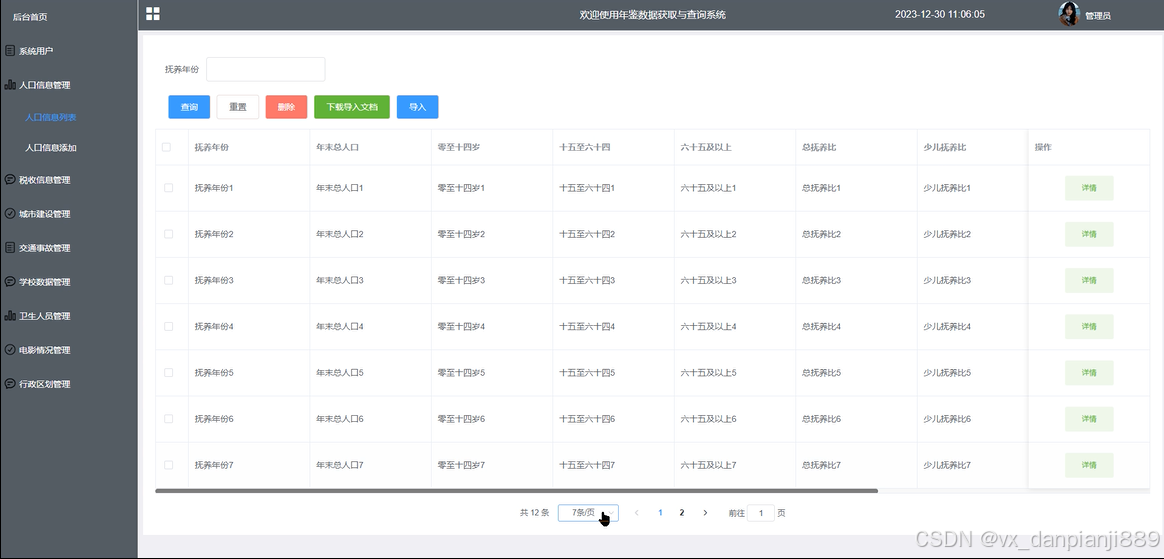
Task: Click the 2023-12-30 datetime text
Action: [x=940, y=14]
